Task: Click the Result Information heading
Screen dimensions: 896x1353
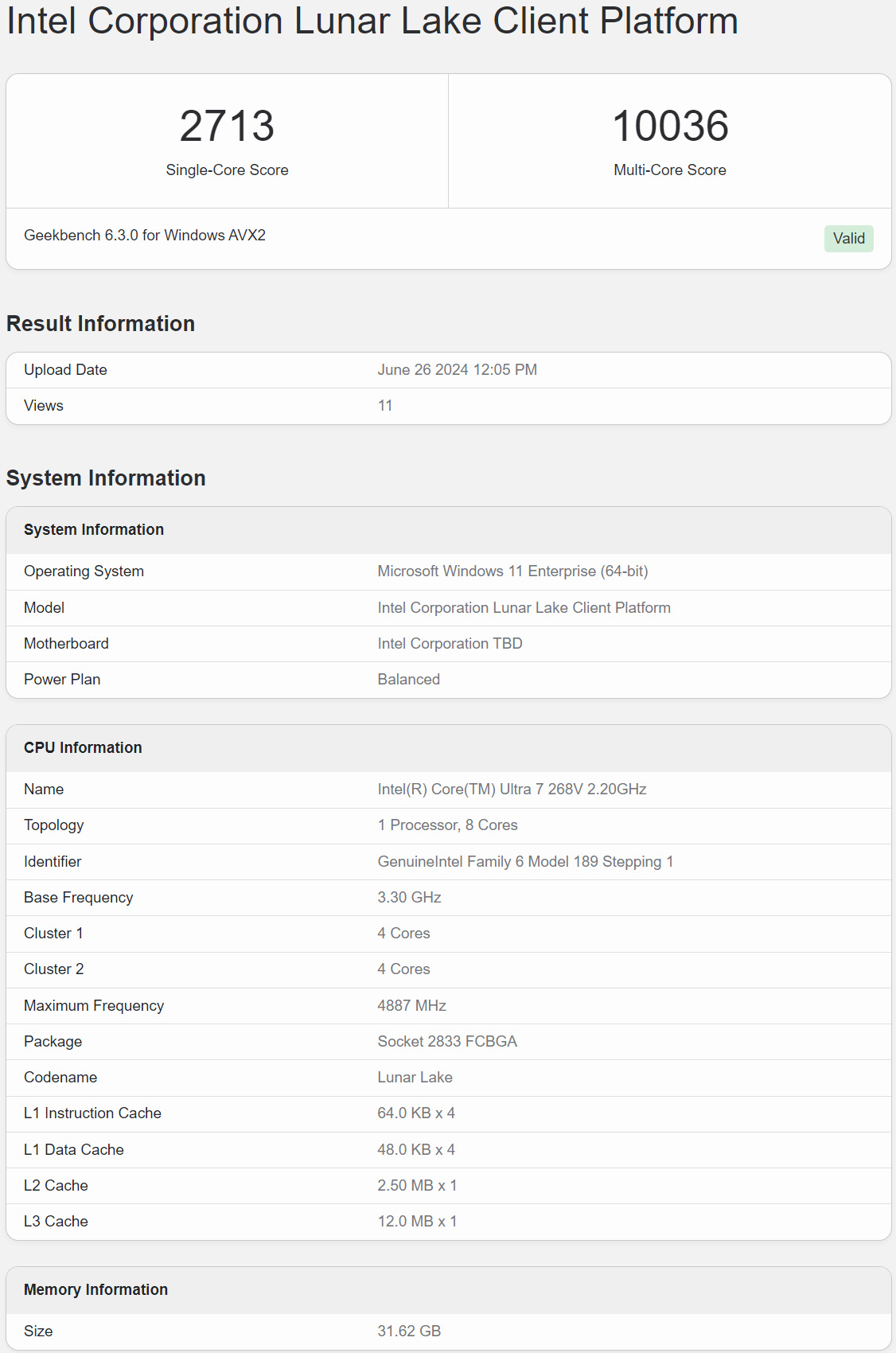Action: 101,323
